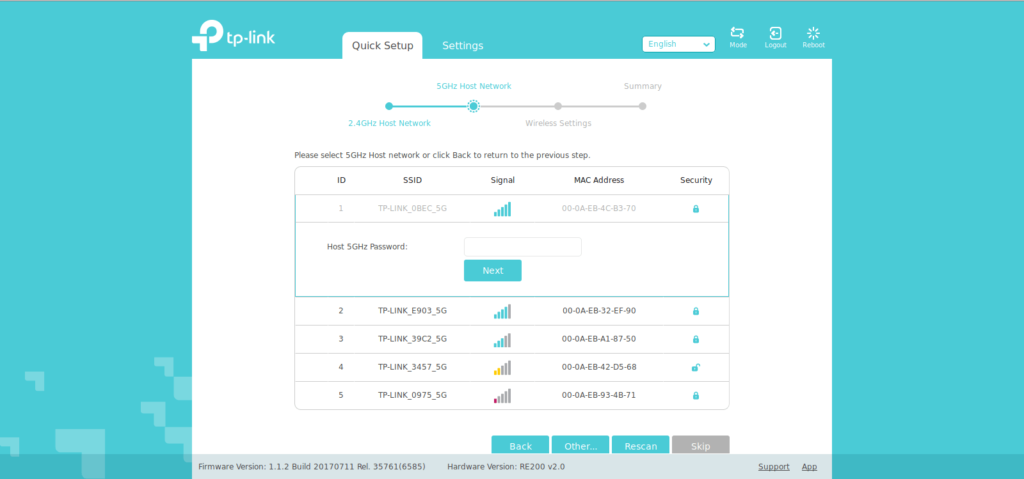
Task: Click the Mode icon in header
Action: click(x=737, y=34)
